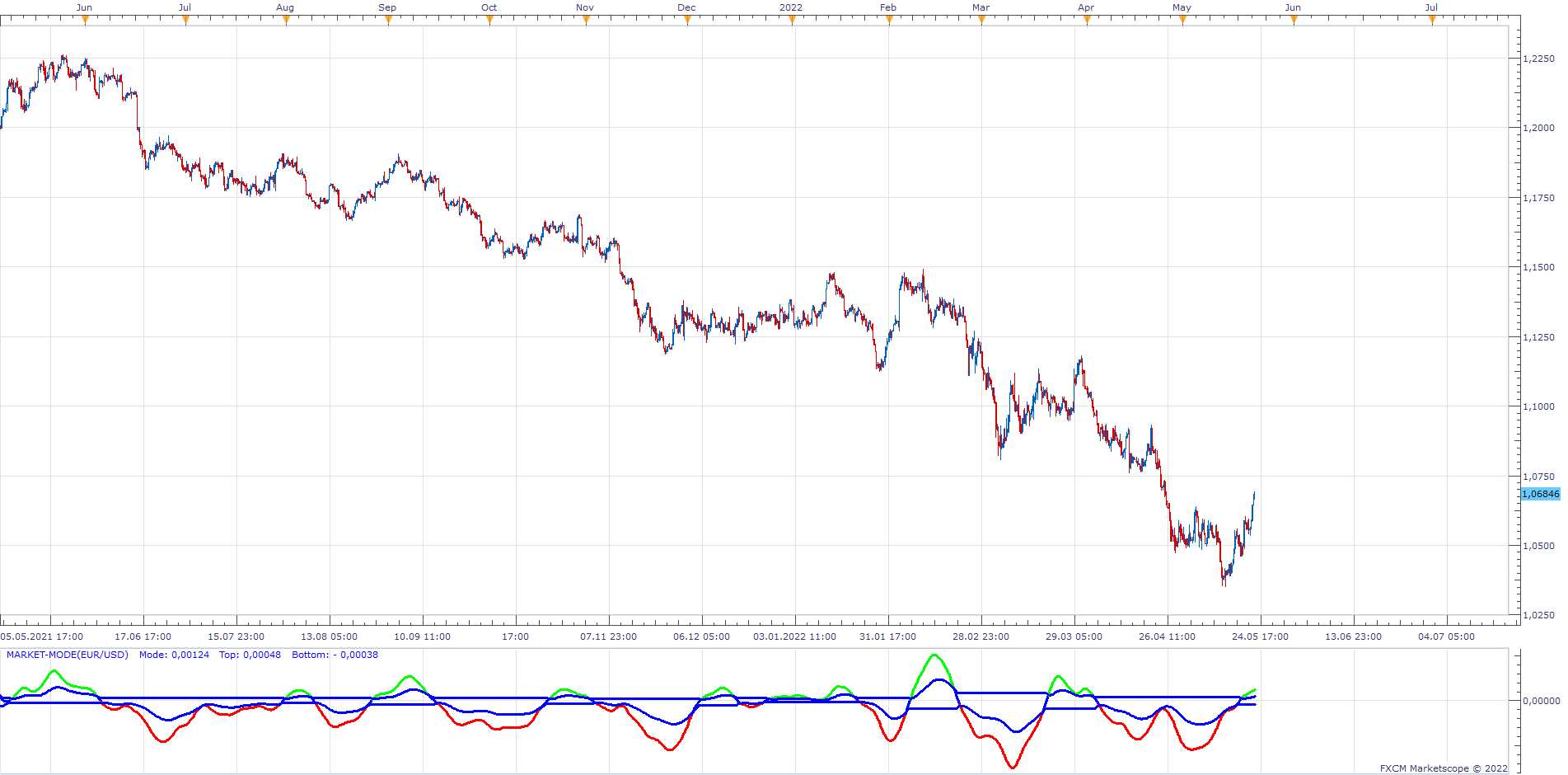Click the 0,00000 indicator axis label

click(x=1541, y=701)
